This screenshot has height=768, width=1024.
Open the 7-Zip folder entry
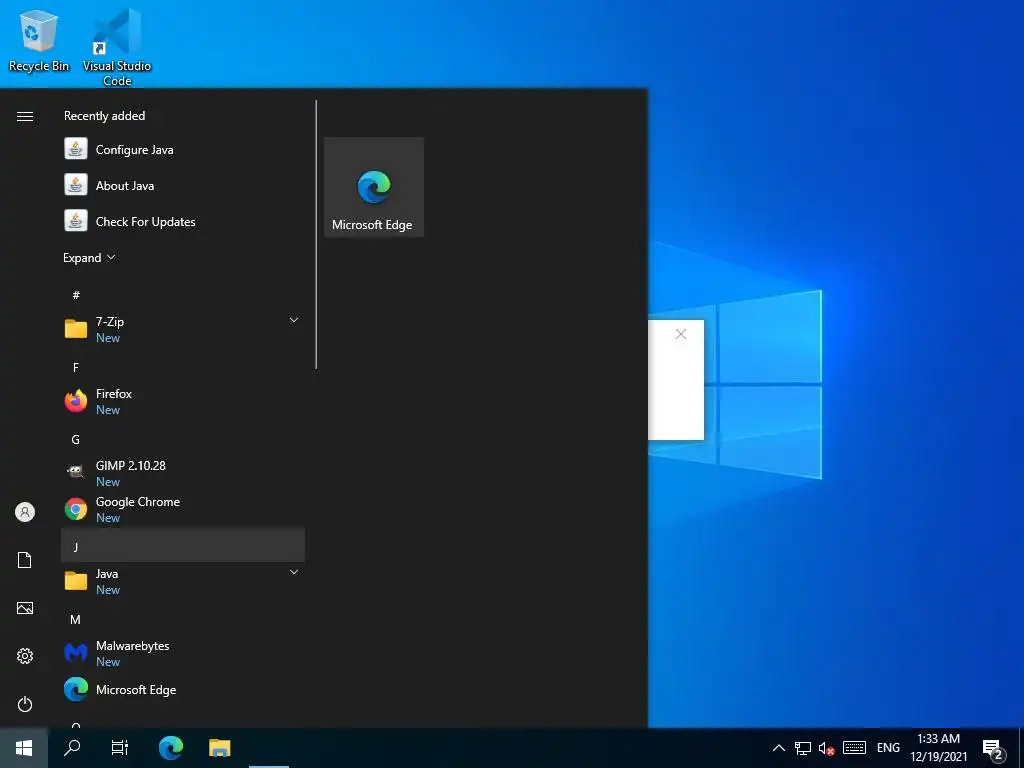pyautogui.click(x=183, y=329)
